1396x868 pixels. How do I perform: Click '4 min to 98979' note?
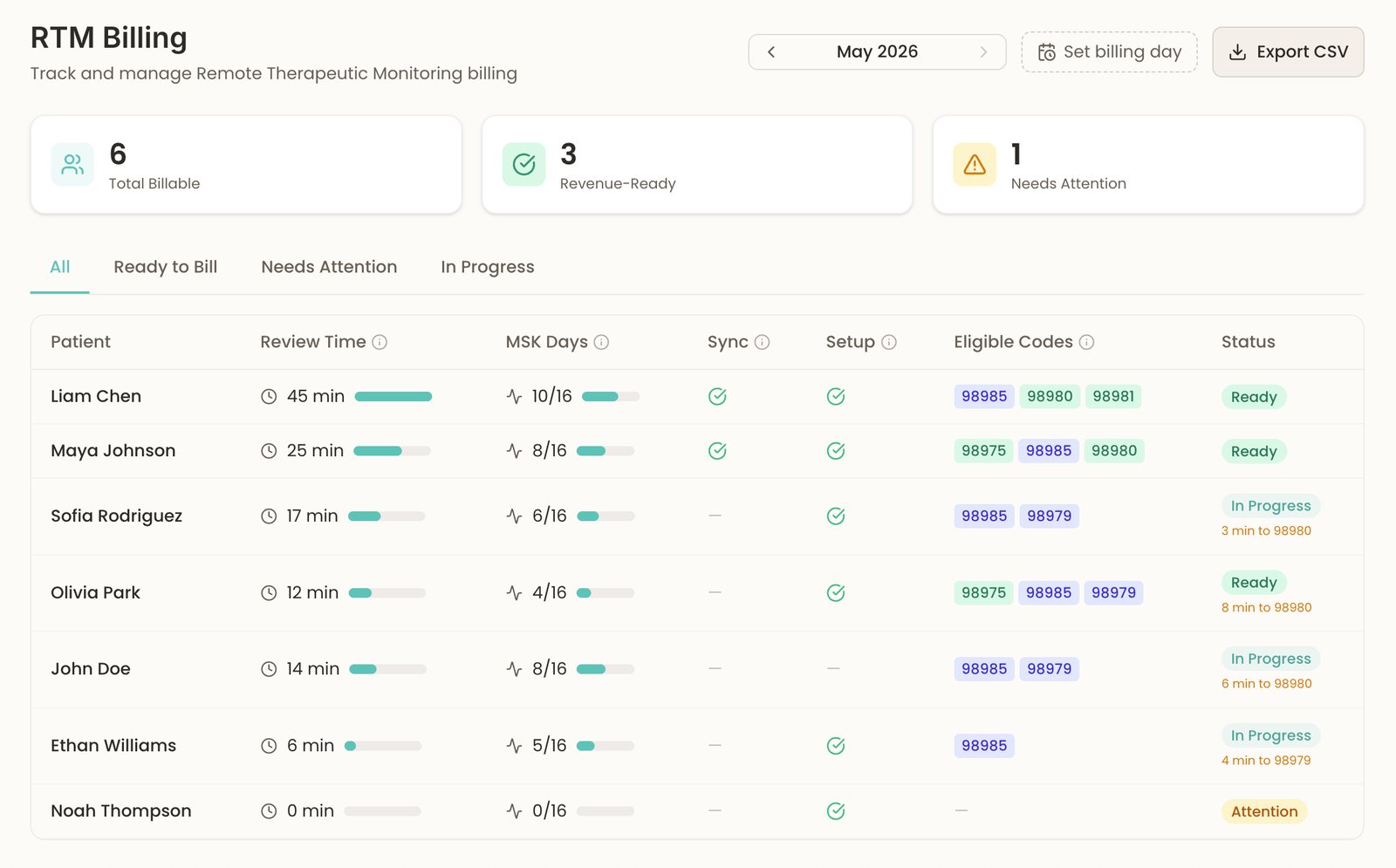pyautogui.click(x=1266, y=760)
